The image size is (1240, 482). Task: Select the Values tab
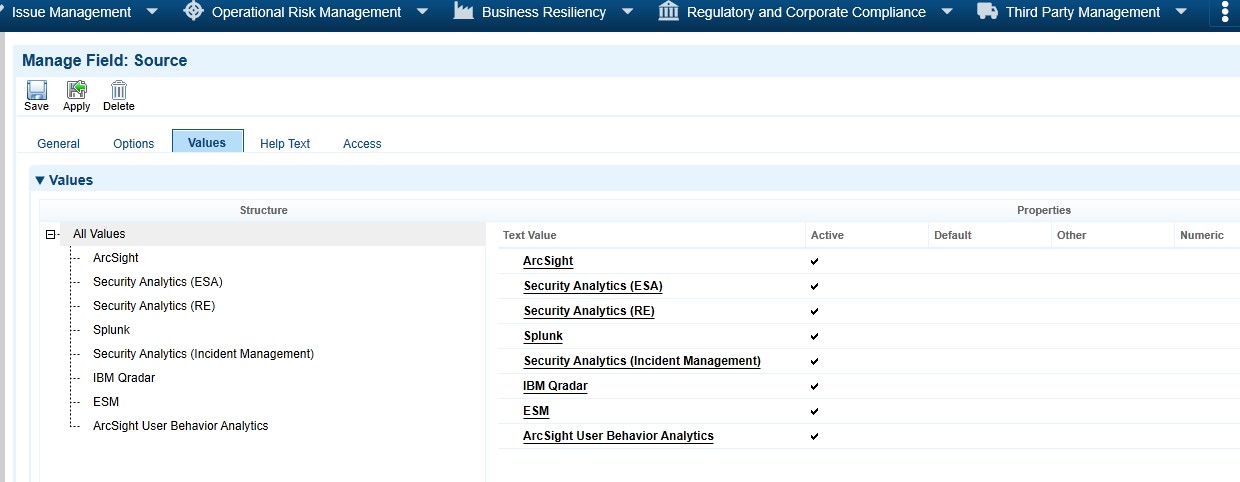(x=207, y=142)
